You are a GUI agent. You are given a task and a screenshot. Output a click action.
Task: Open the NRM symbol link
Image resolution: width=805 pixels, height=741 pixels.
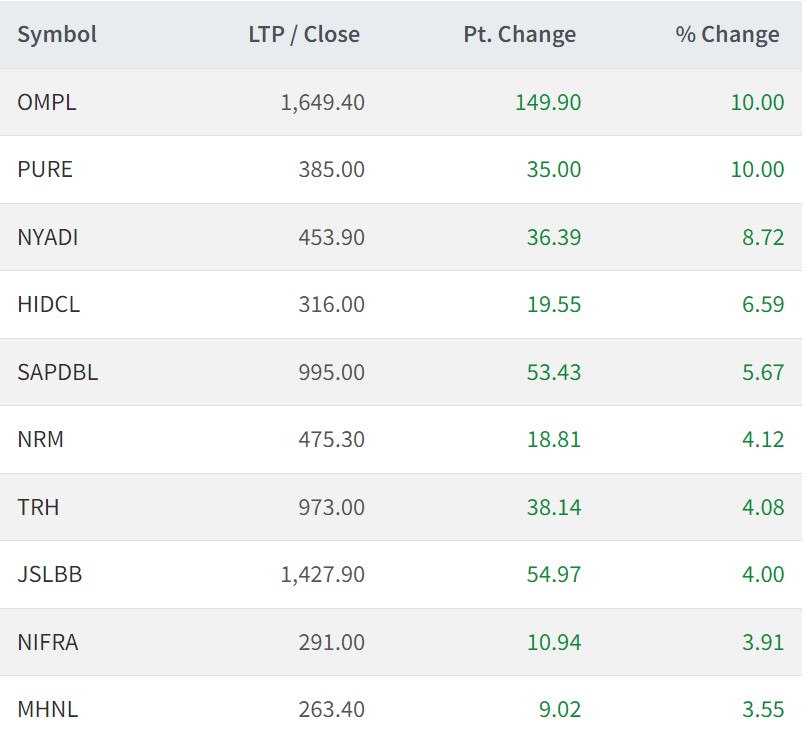[41, 439]
